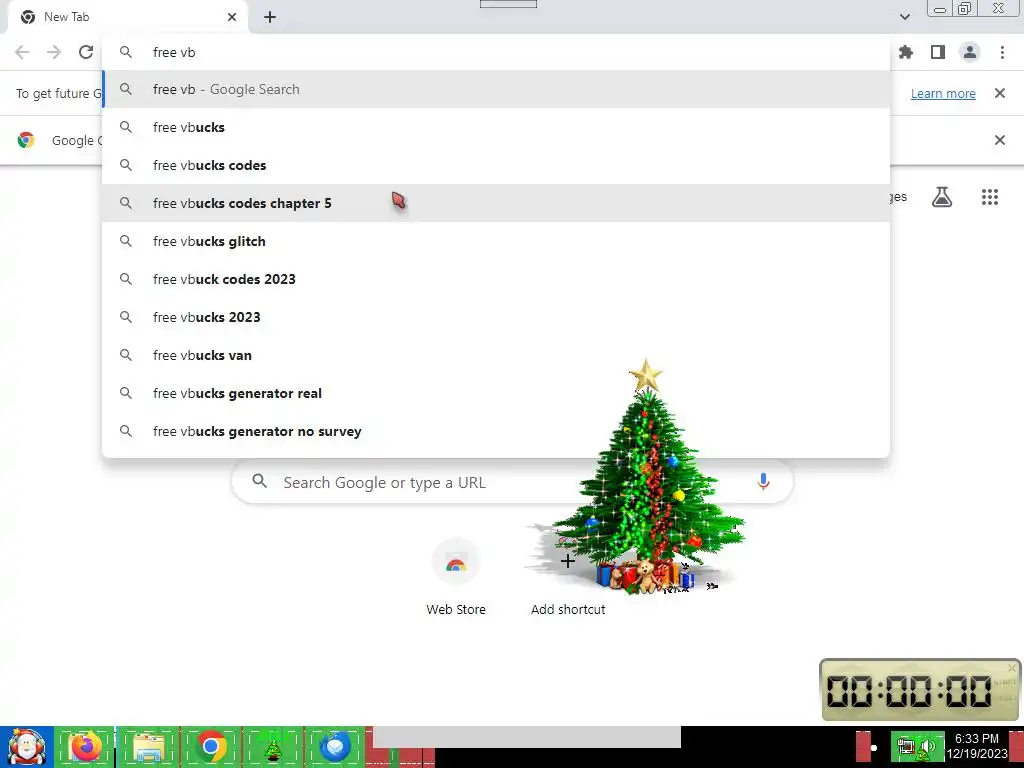Click the volume speaker tray icon
The width and height of the screenshot is (1024, 768).
coord(927,746)
